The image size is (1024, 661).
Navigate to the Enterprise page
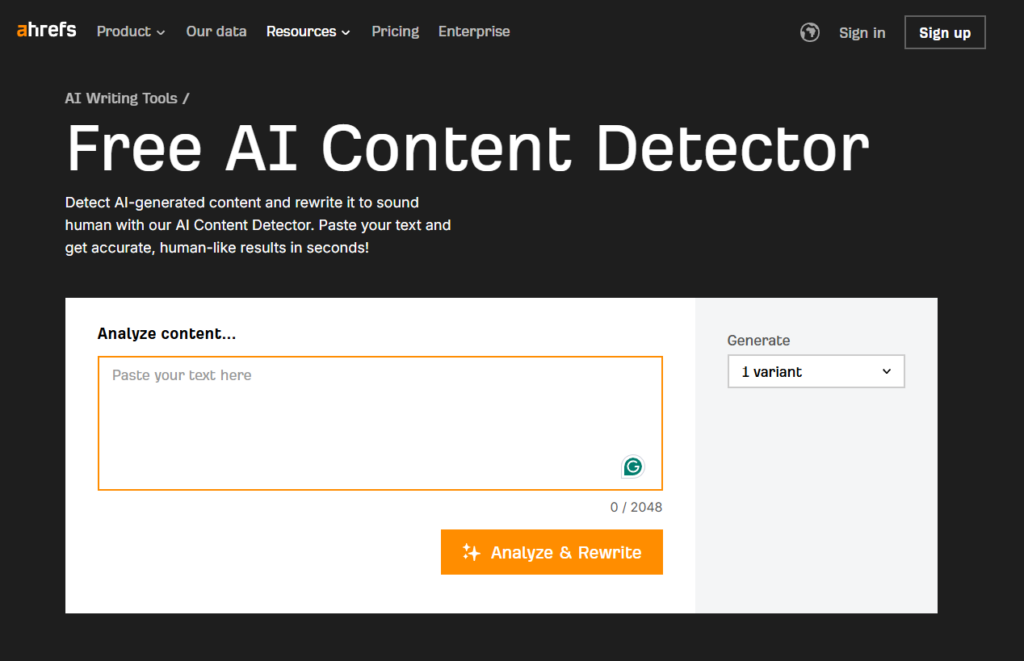point(474,32)
